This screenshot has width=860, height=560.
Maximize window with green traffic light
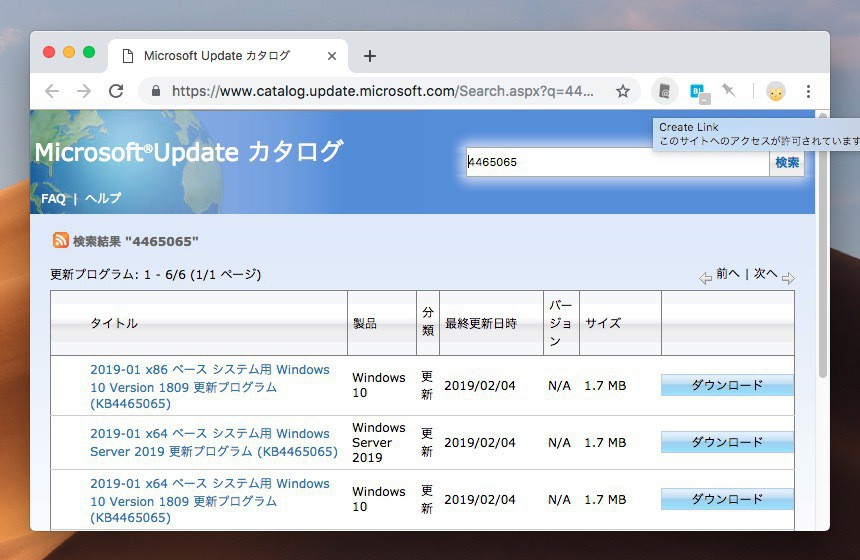coord(89,52)
